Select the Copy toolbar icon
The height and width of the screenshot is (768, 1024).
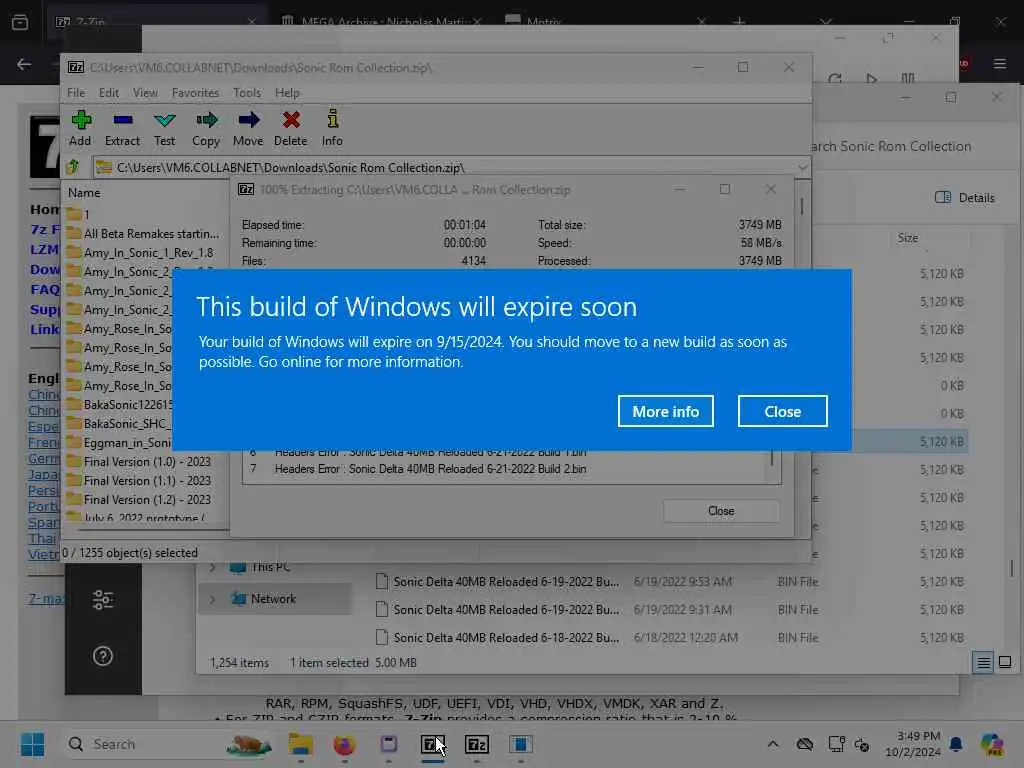pos(206,128)
